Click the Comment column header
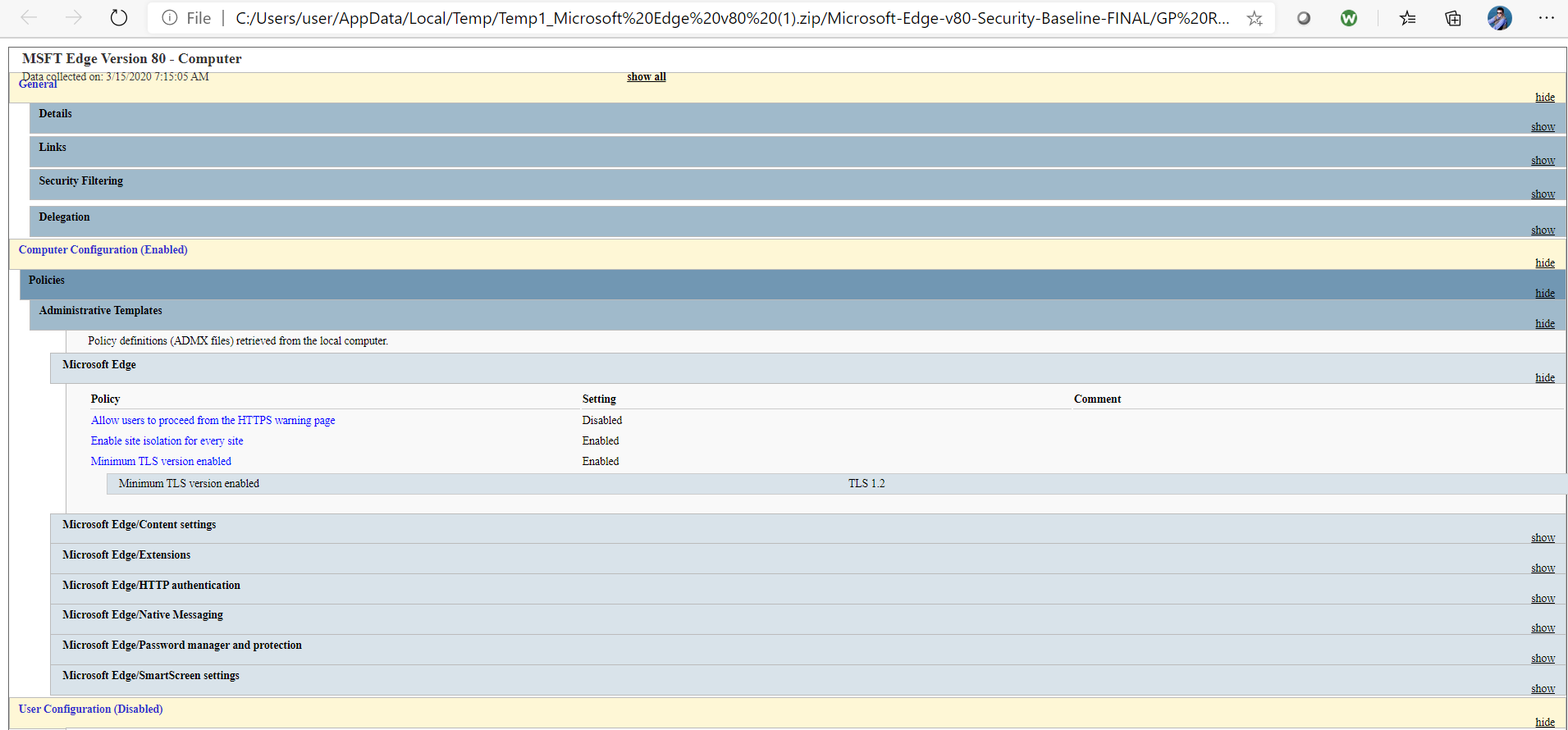The width and height of the screenshot is (1568, 730). click(1097, 399)
